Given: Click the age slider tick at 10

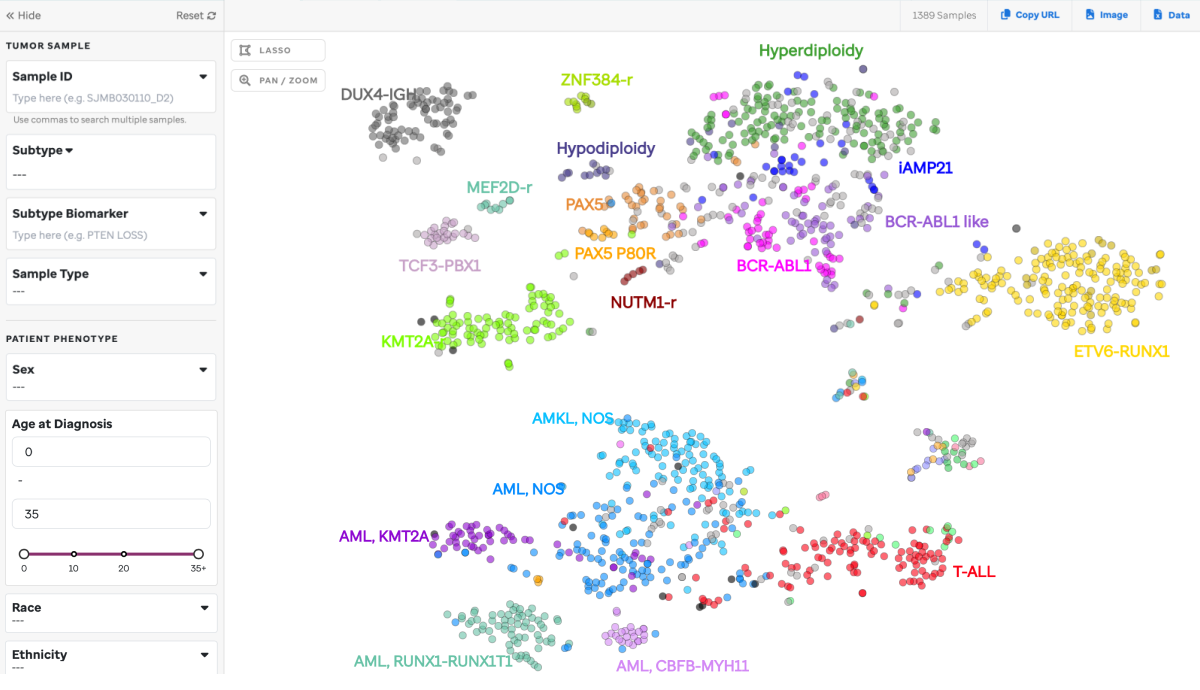Looking at the screenshot, I should tap(74, 554).
